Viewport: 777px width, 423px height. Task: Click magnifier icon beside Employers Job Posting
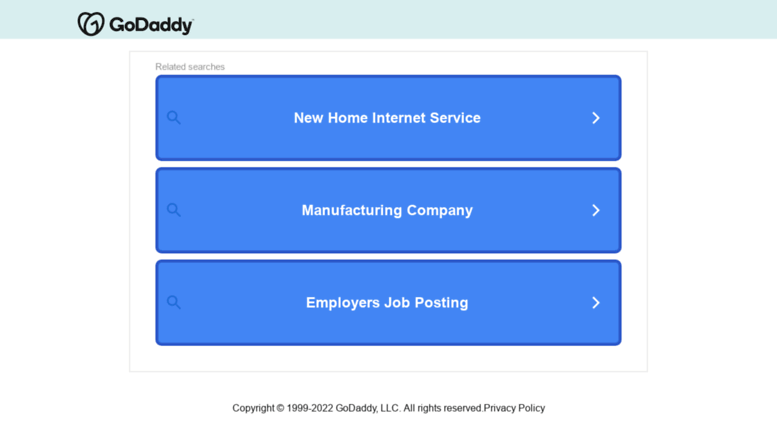[173, 302]
